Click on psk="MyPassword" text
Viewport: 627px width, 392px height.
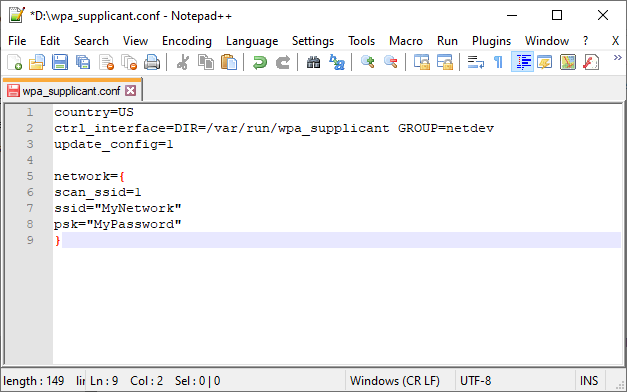click(x=118, y=224)
